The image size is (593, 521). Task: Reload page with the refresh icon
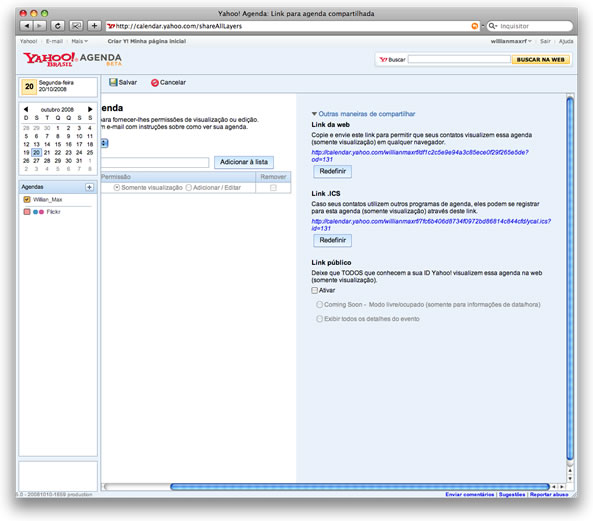coord(57,26)
